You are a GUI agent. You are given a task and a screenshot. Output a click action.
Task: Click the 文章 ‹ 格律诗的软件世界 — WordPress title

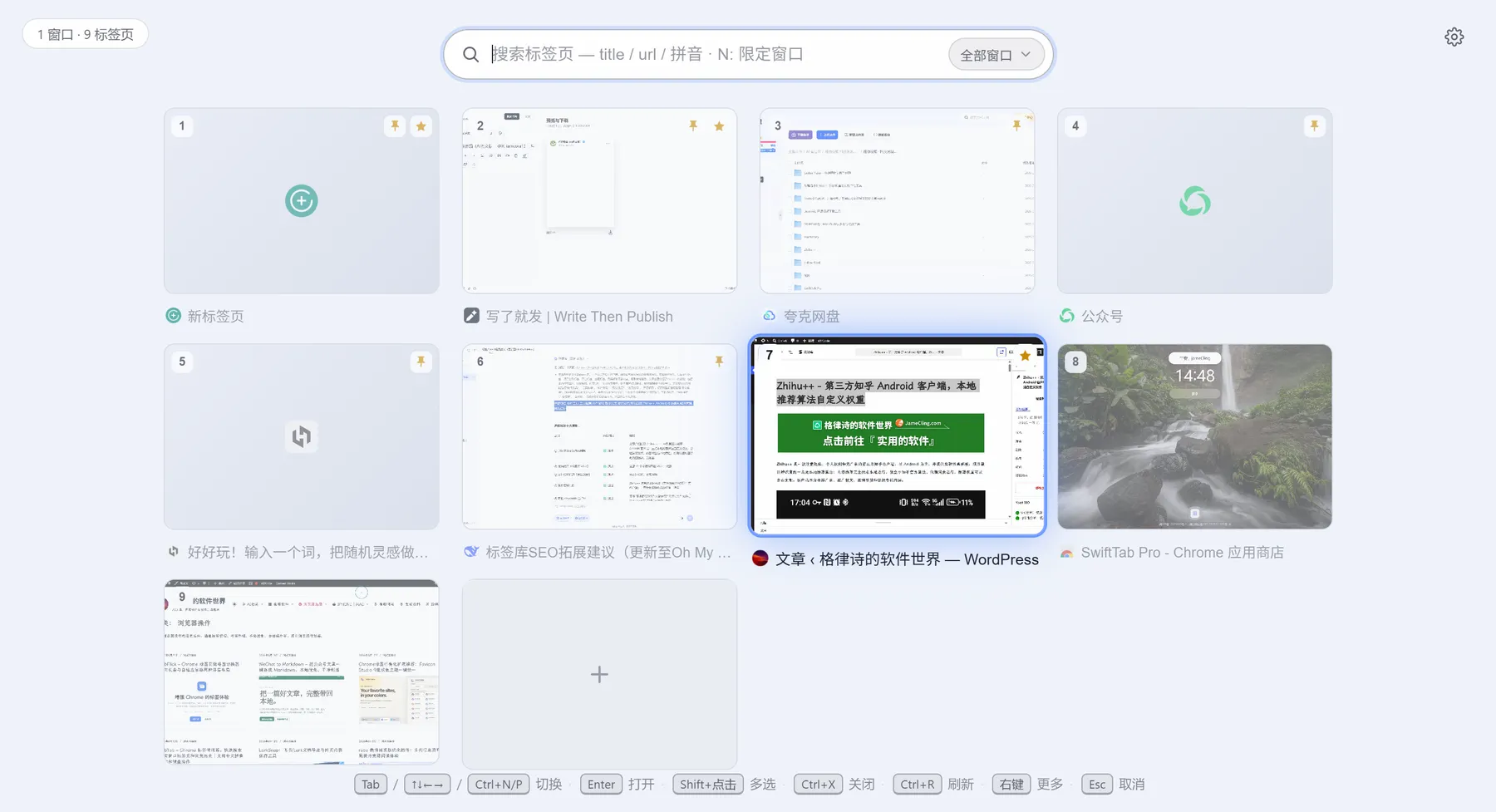(x=907, y=559)
